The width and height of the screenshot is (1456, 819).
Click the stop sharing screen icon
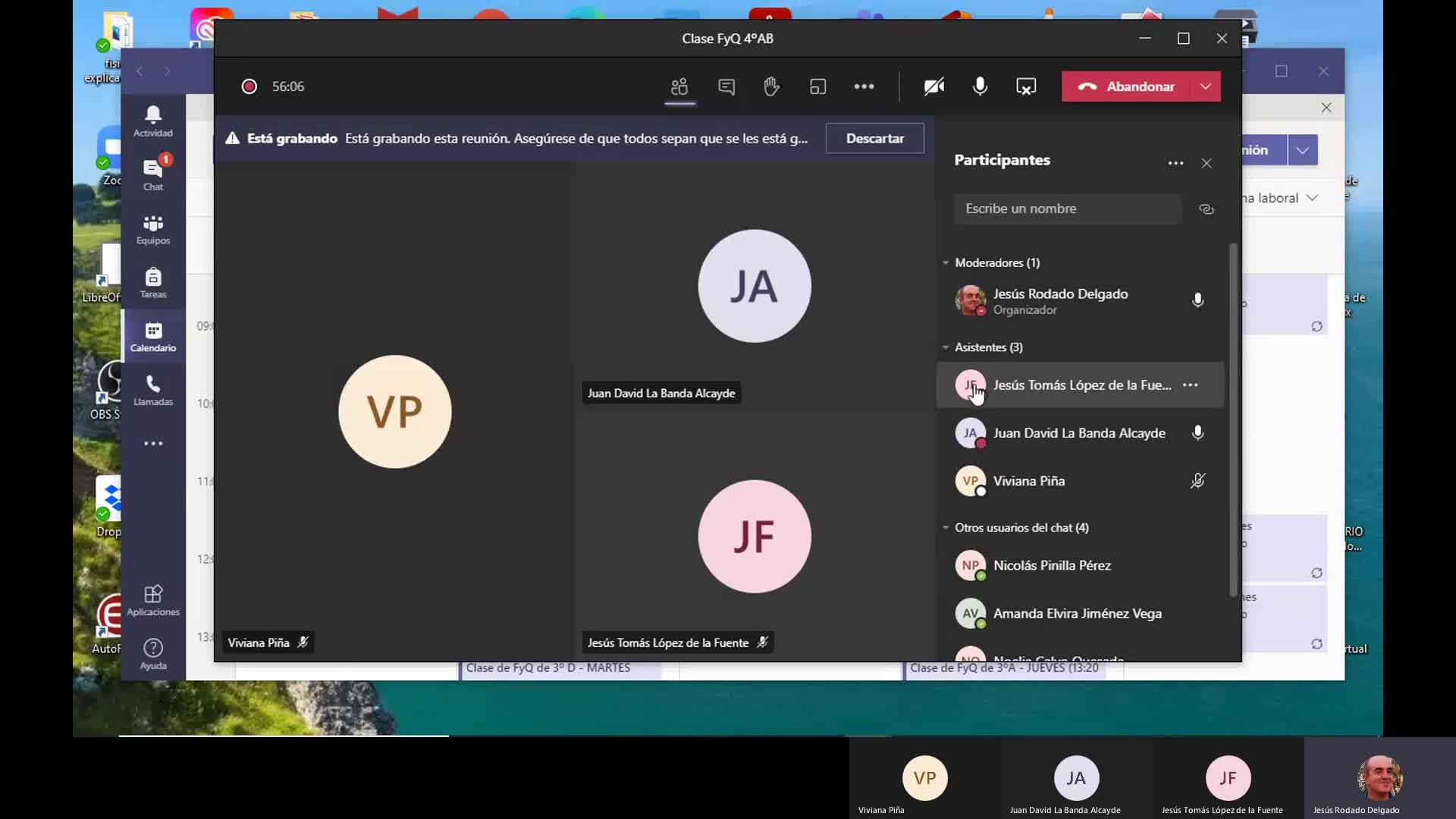click(x=1025, y=86)
